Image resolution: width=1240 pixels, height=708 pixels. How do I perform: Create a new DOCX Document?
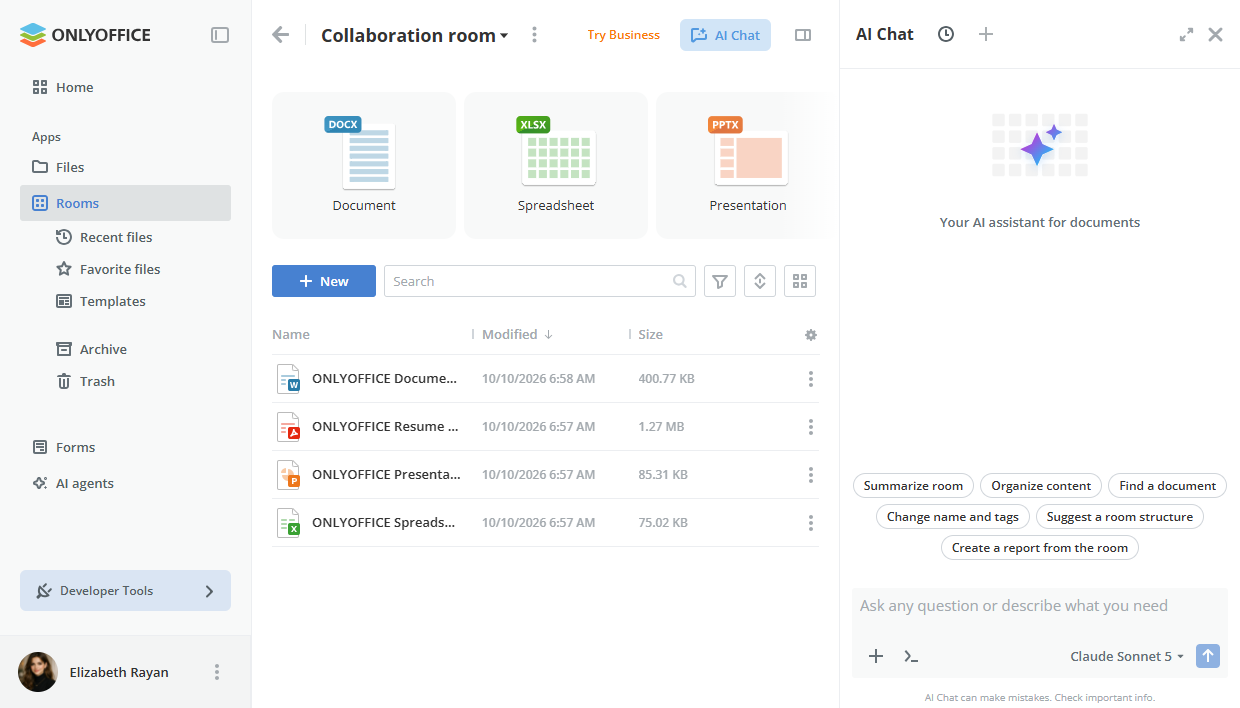point(364,165)
